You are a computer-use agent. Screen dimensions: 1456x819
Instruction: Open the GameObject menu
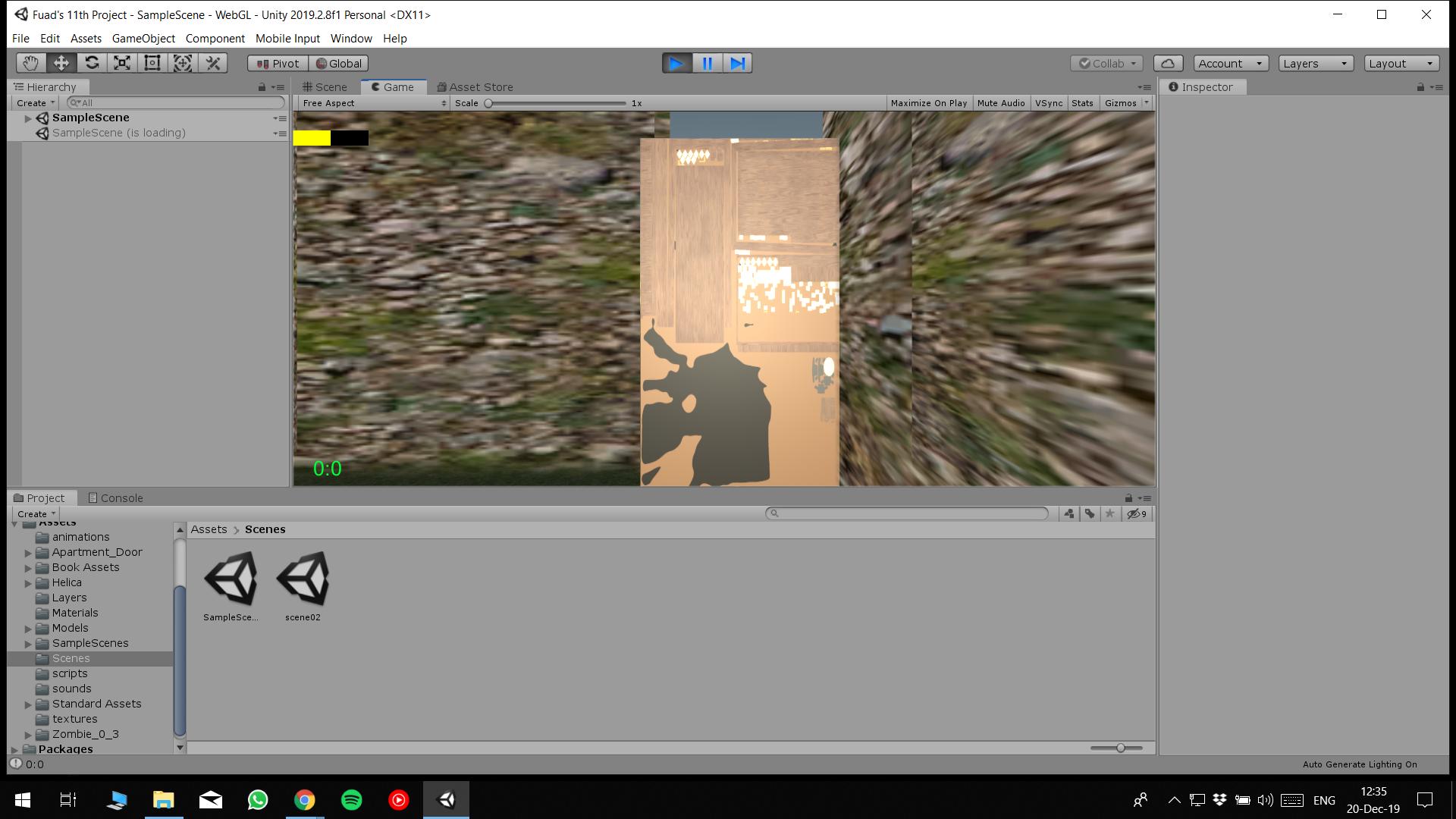point(143,38)
